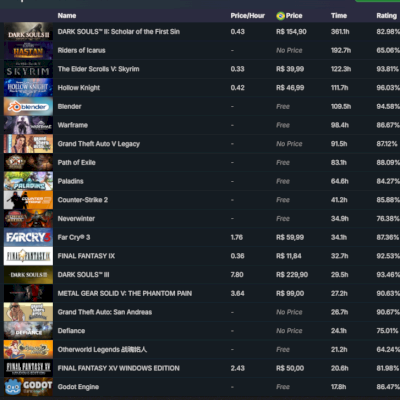
Task: Click the 96.03% rating value
Action: [x=388, y=88]
